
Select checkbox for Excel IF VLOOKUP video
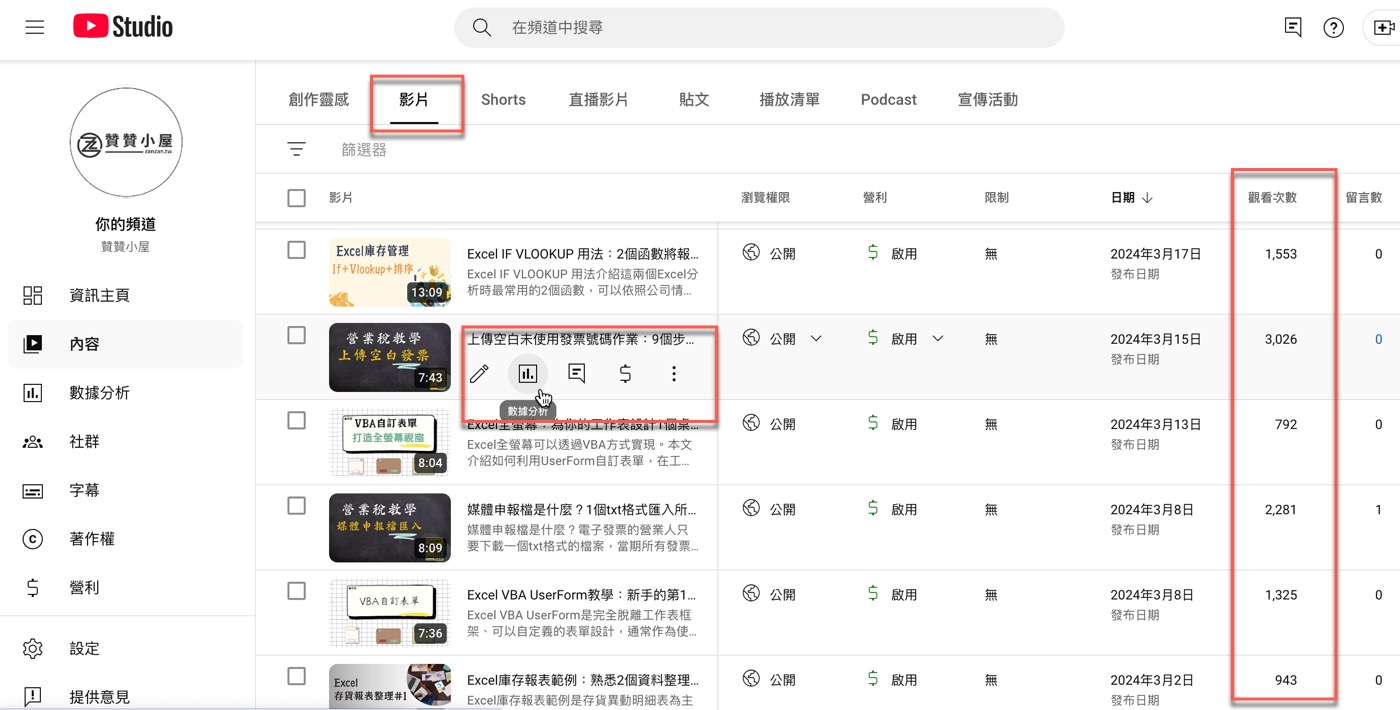pyautogui.click(x=296, y=250)
